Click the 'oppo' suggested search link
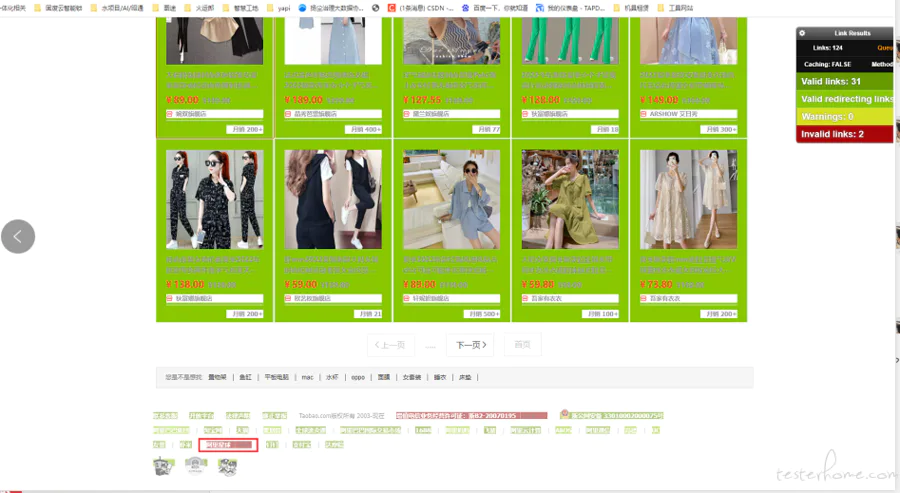The height and width of the screenshot is (493, 900). [x=358, y=377]
